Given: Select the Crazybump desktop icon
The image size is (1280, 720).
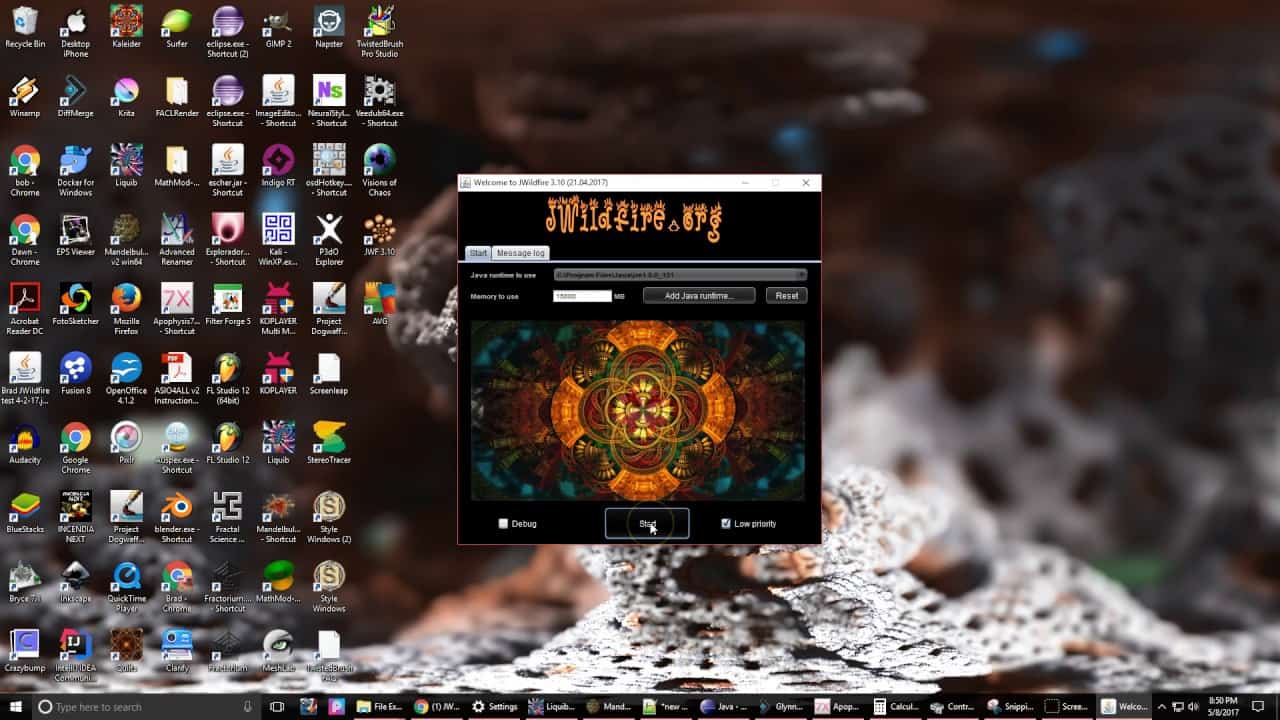Looking at the screenshot, I should [x=25, y=650].
